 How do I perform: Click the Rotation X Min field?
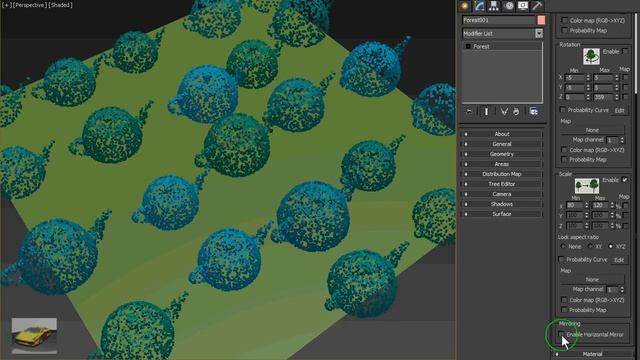(575, 77)
